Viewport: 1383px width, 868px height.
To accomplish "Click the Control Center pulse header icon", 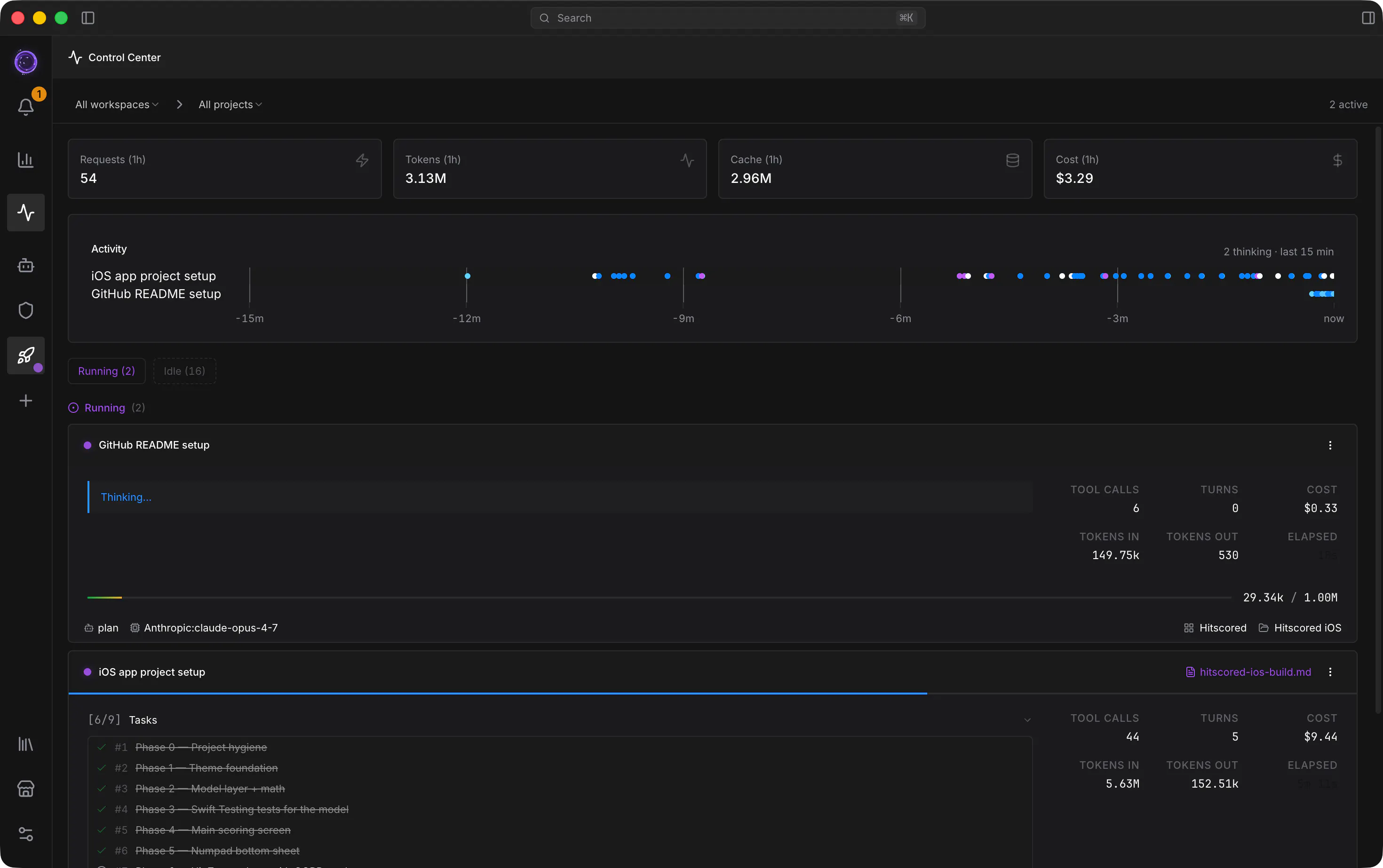I will tap(75, 57).
